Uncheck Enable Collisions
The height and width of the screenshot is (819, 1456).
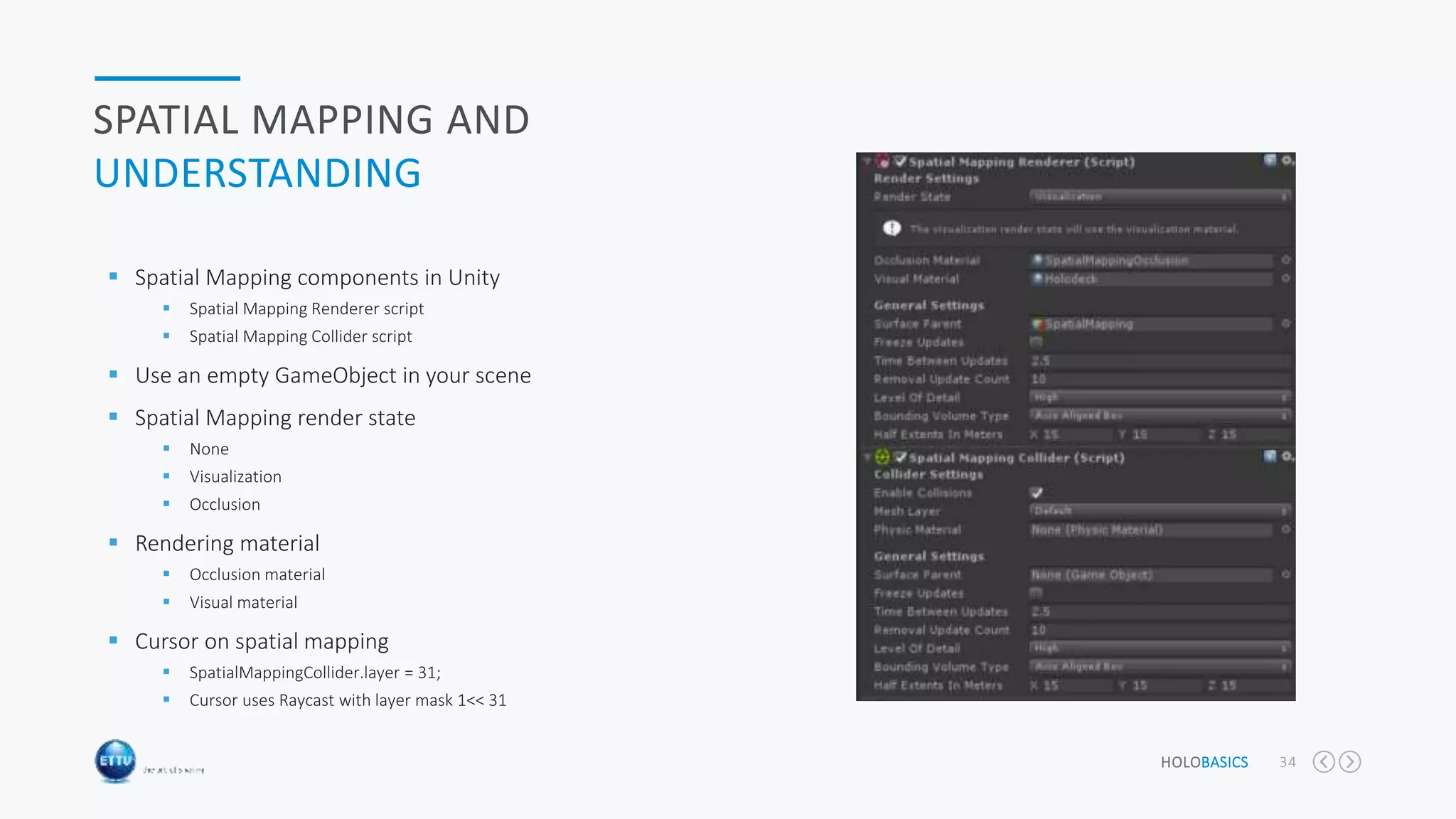(1036, 493)
